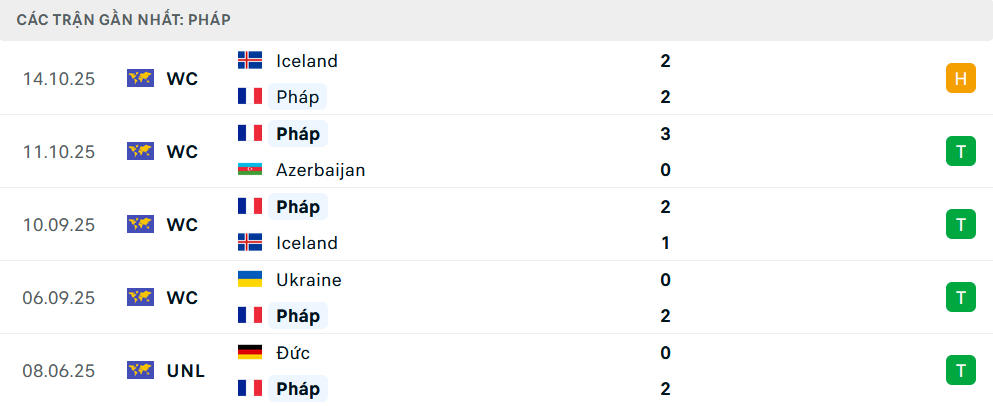Viewport: 993px width, 406px height.
Task: Click the WC label for the 06.09.25 match
Action: [x=182, y=298]
